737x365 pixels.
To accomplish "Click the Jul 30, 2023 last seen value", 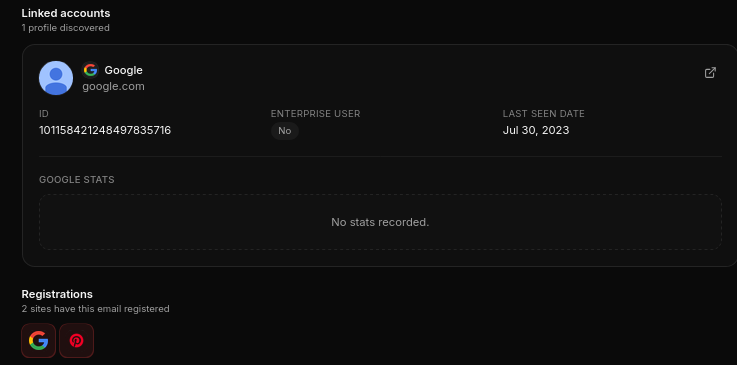I will pos(536,130).
